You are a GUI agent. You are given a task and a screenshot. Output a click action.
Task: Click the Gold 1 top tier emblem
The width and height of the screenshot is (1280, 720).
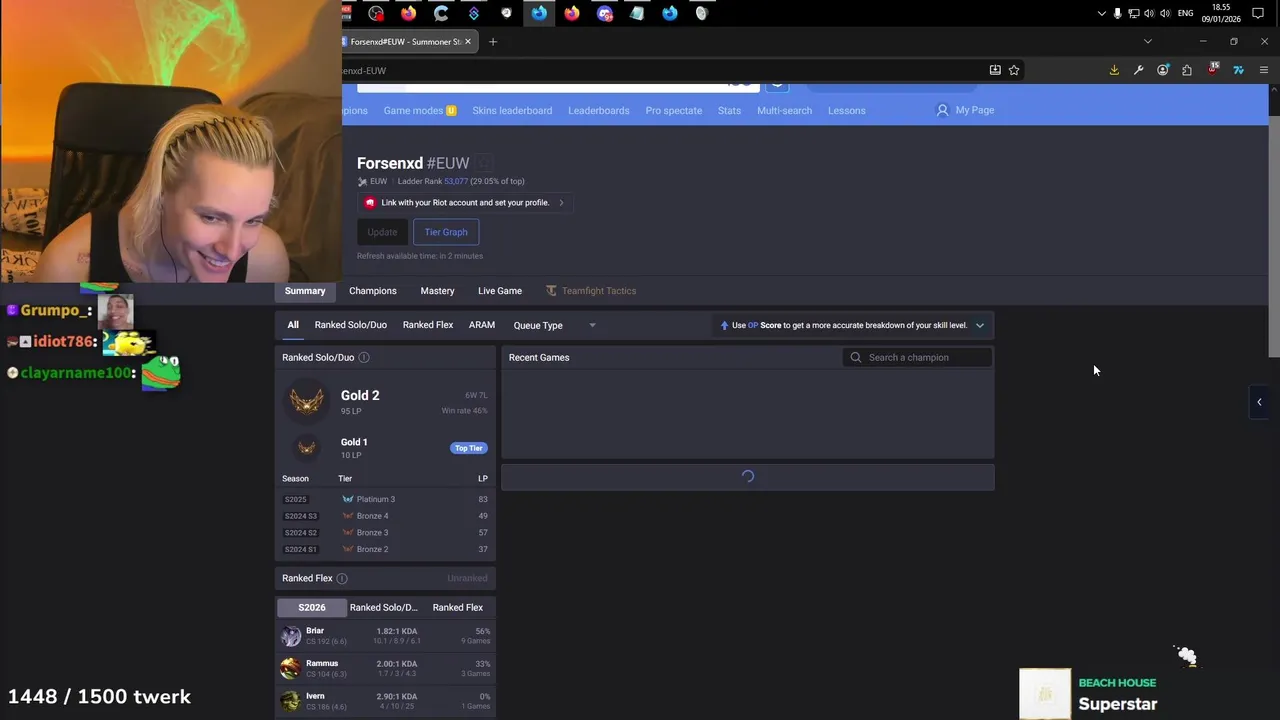pyautogui.click(x=307, y=448)
